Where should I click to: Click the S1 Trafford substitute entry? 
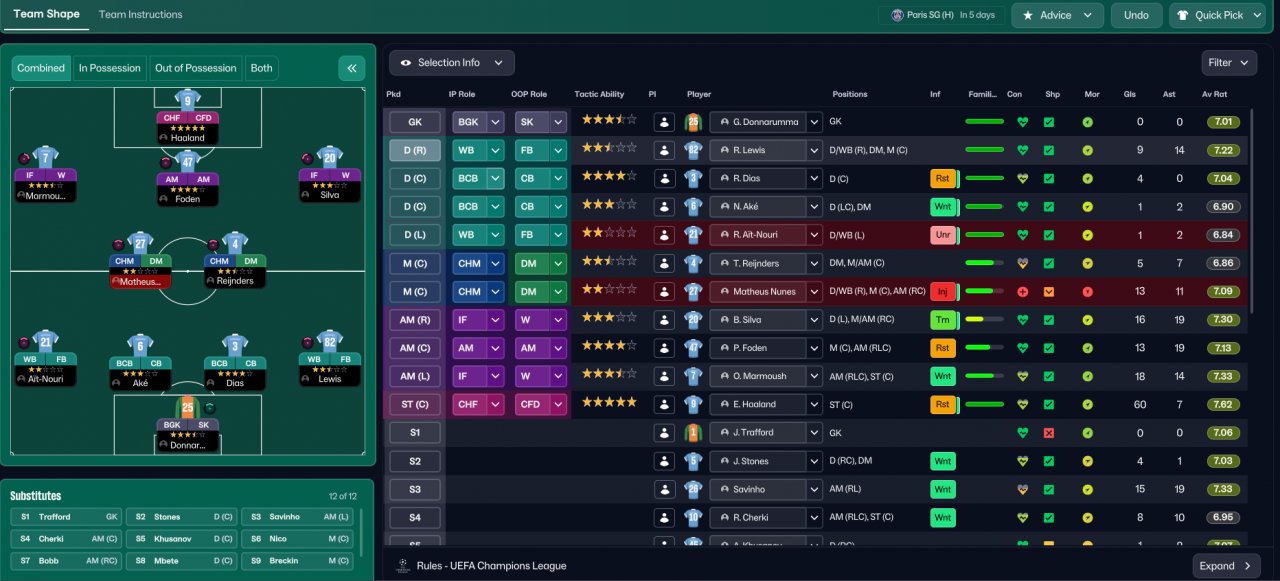tap(67, 517)
